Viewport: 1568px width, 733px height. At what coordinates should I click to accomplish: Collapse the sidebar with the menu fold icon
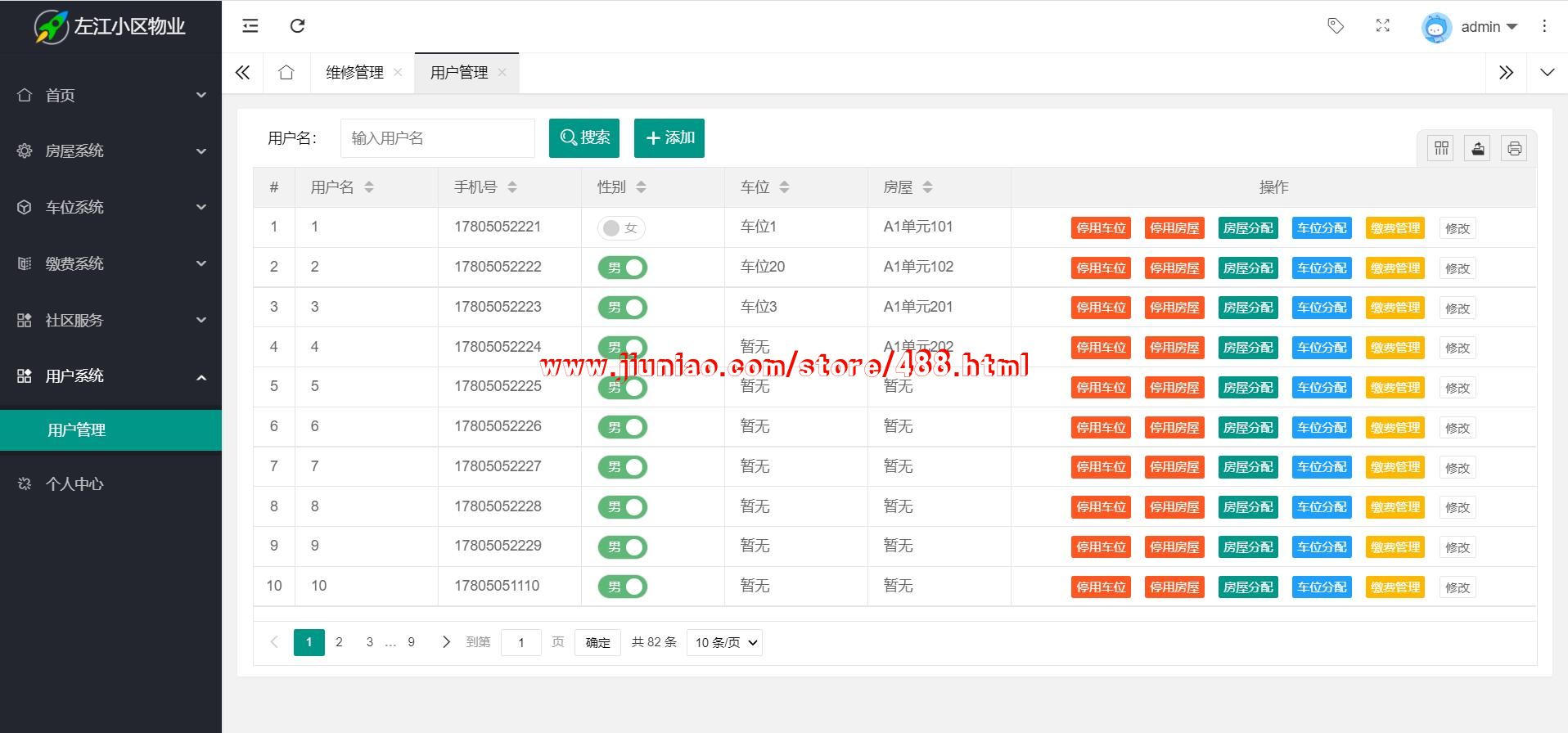pos(250,26)
